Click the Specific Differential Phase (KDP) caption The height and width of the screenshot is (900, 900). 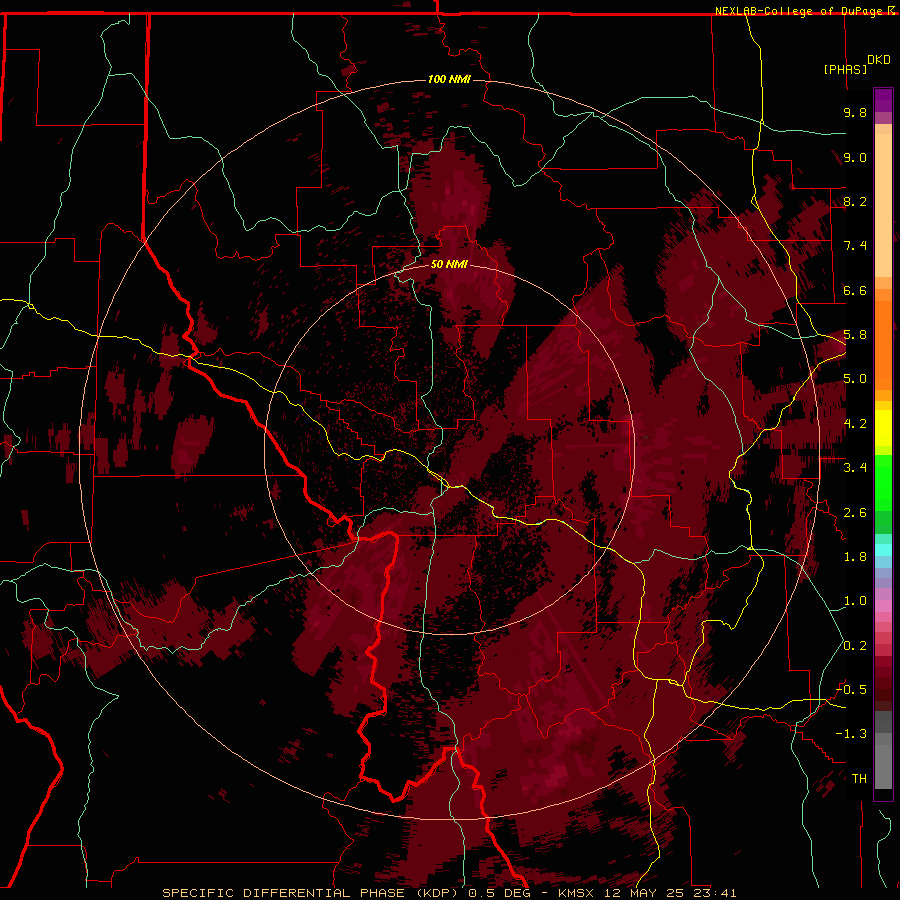pyautogui.click(x=312, y=893)
